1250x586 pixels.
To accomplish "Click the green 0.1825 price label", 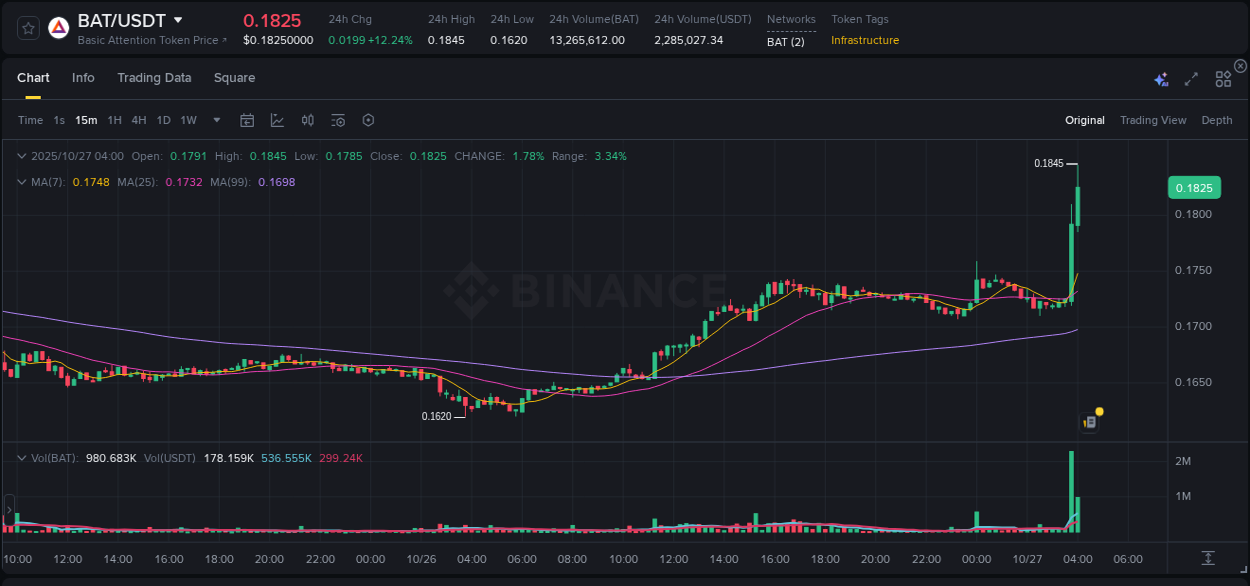I will click(1194, 187).
